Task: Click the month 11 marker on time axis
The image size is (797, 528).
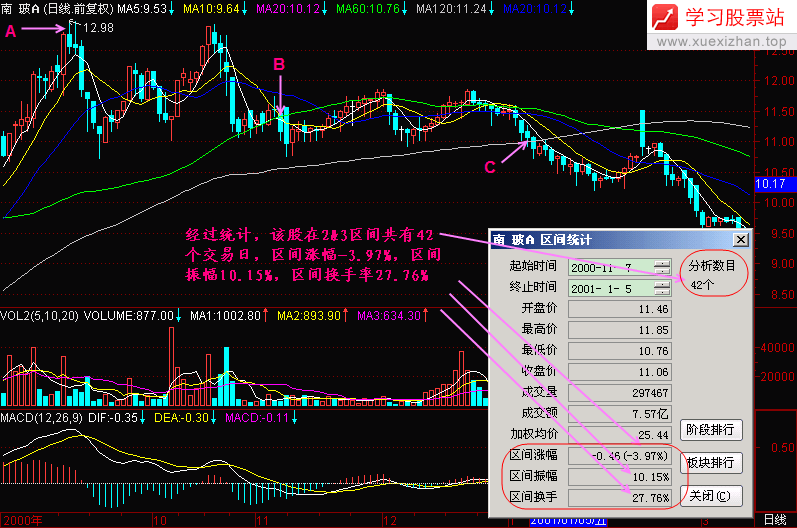Action: [261, 521]
